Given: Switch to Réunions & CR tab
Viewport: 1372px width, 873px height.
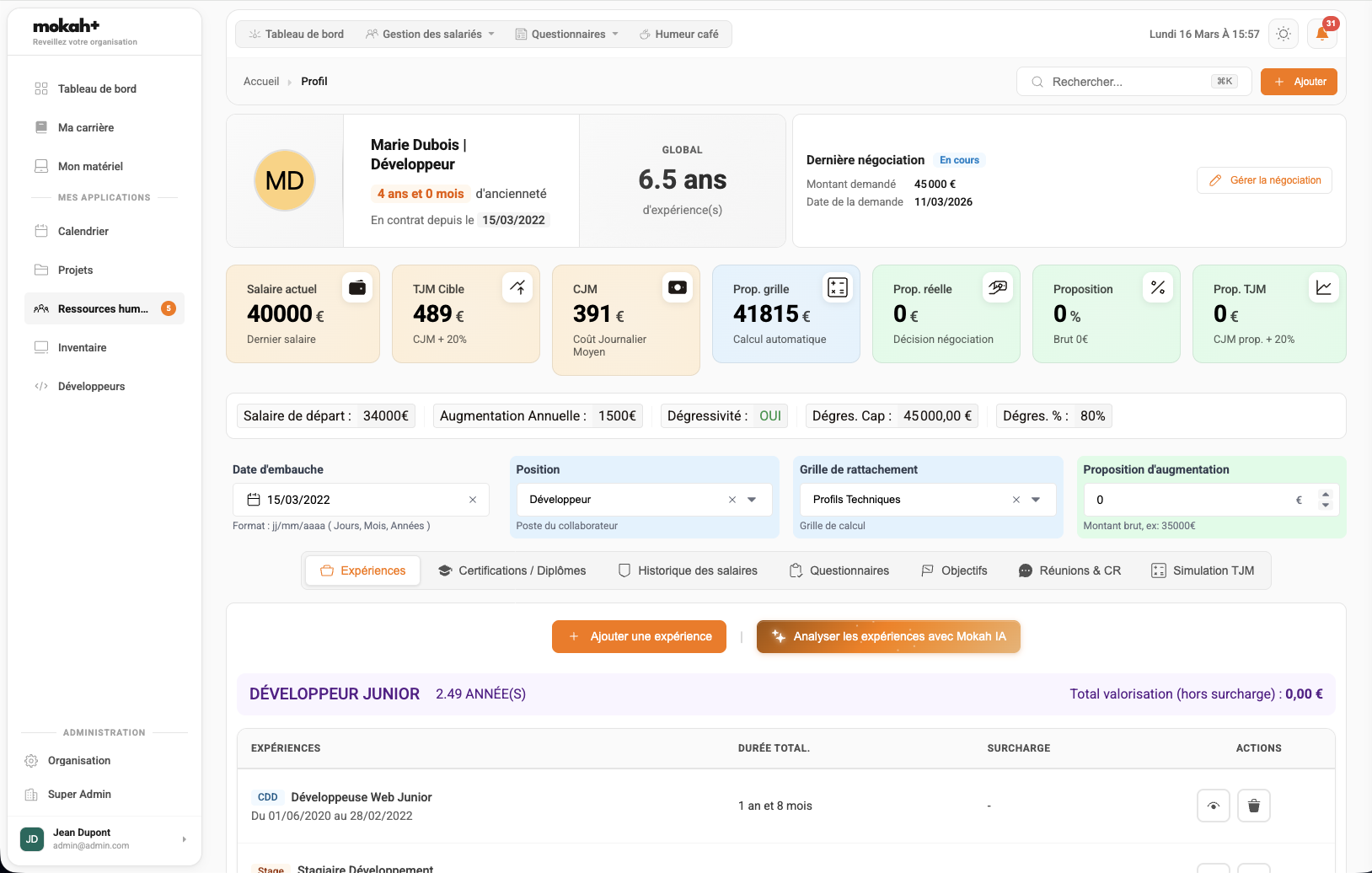Looking at the screenshot, I should (x=1069, y=570).
